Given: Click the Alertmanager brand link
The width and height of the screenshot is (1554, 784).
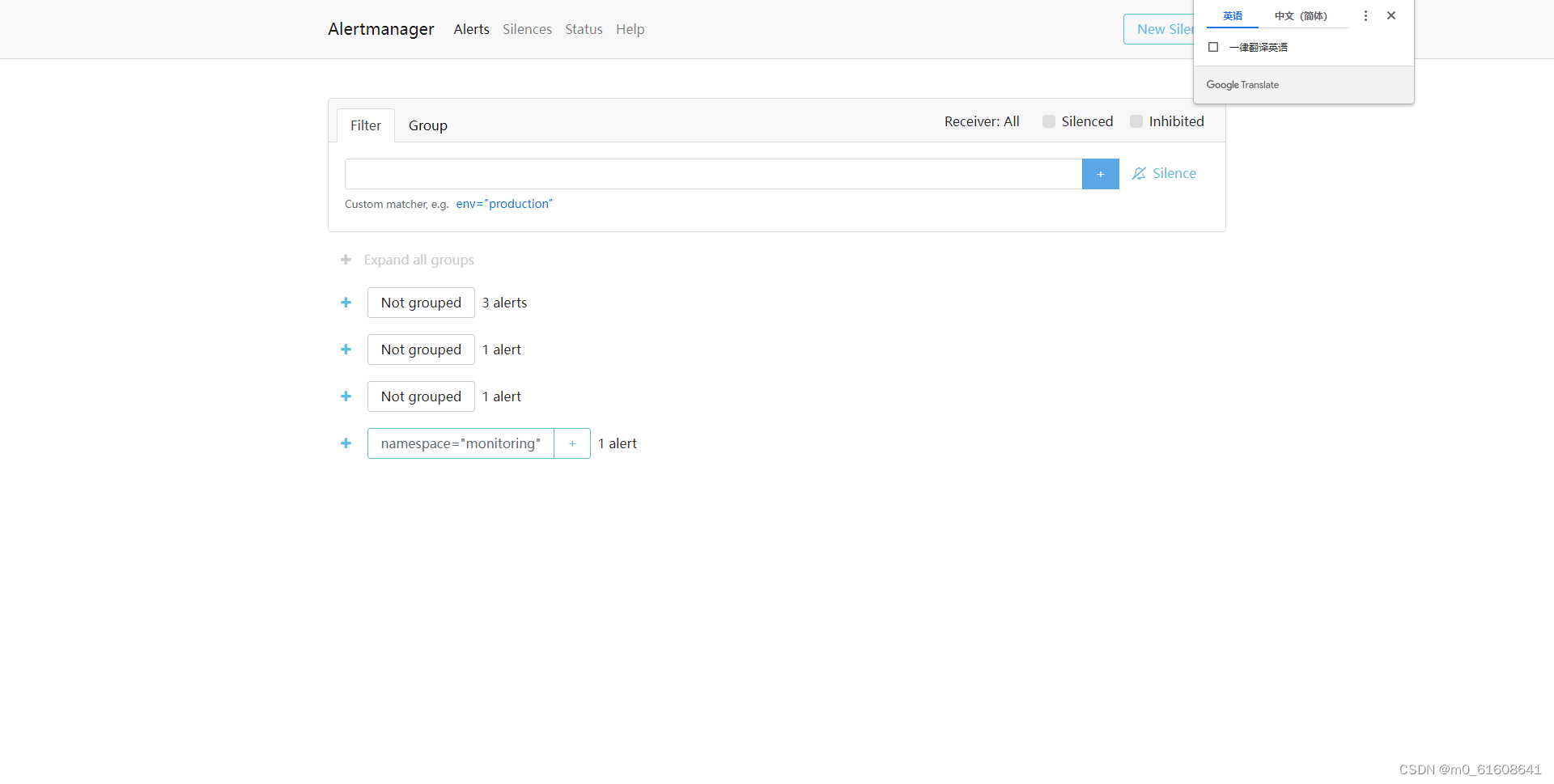Looking at the screenshot, I should click(381, 29).
